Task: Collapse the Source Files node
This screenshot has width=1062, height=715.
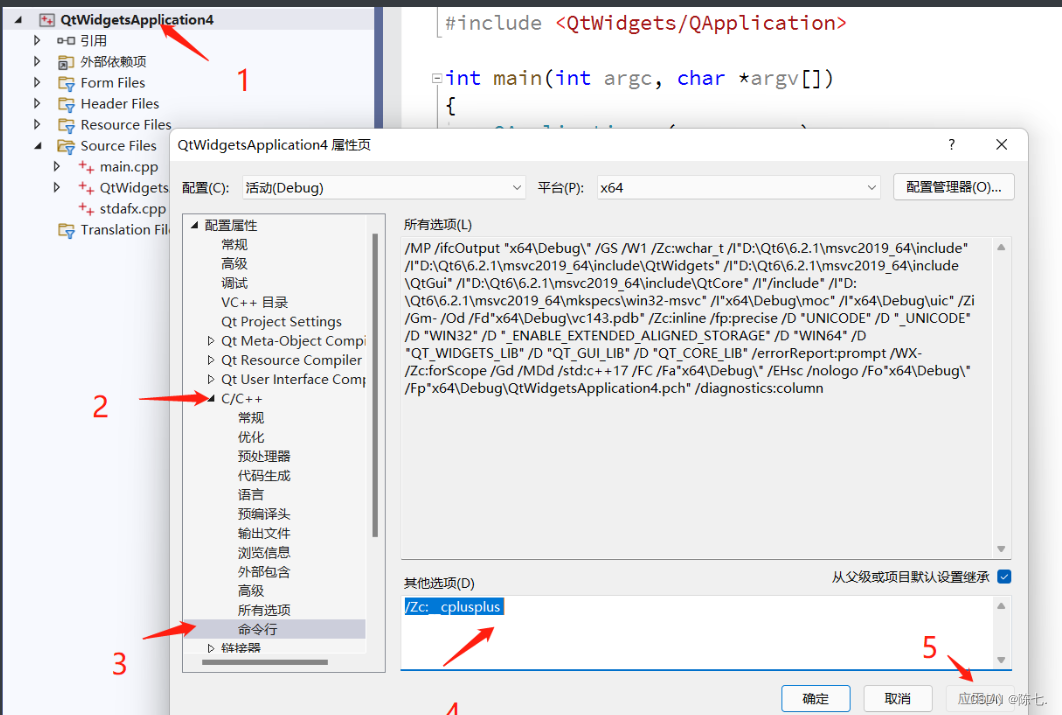Action: [x=38, y=146]
